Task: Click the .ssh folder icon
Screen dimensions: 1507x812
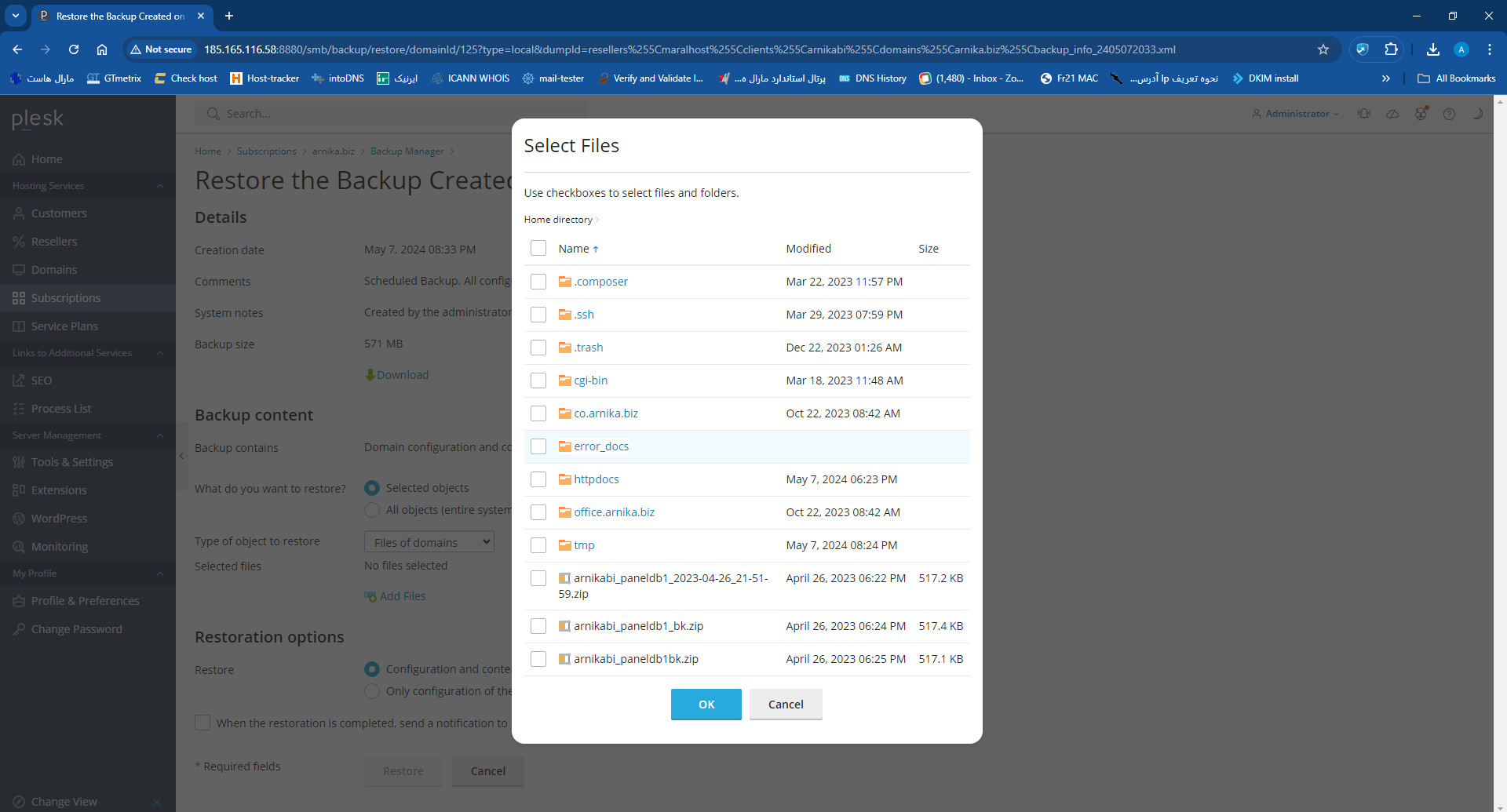Action: [x=564, y=315]
